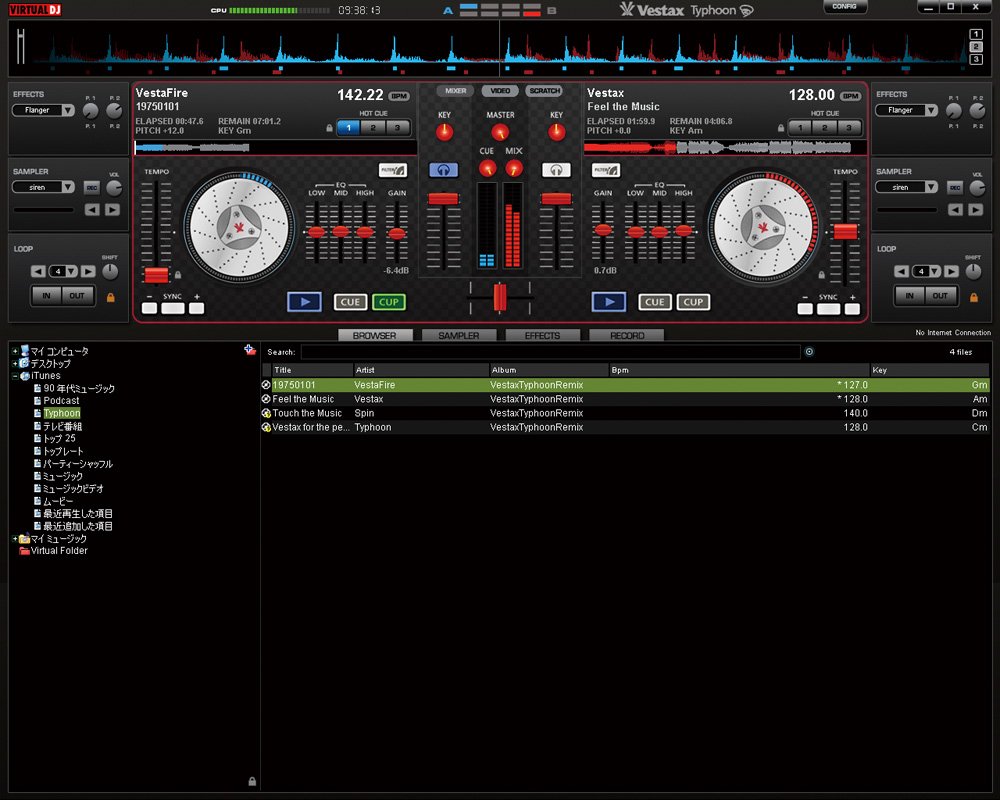Click the hot cue lock on right deck
The width and height of the screenshot is (1000, 800).
tap(780, 128)
